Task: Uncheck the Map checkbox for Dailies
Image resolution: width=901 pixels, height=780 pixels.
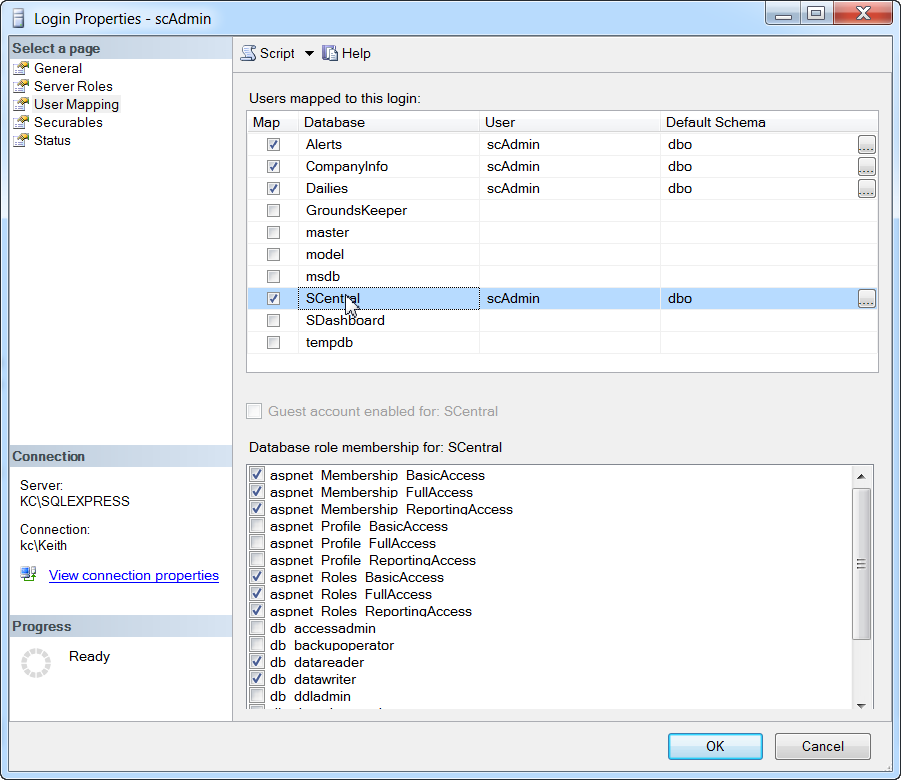Action: [272, 188]
